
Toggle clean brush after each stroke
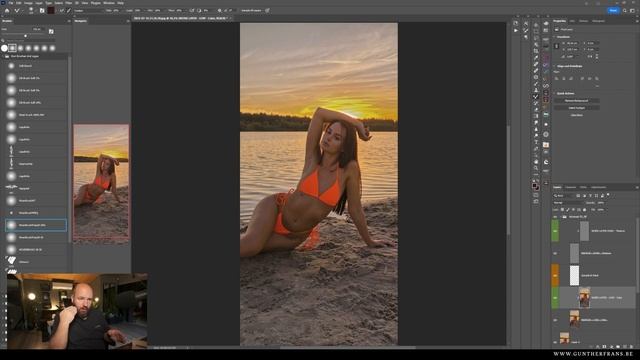[69, 11]
